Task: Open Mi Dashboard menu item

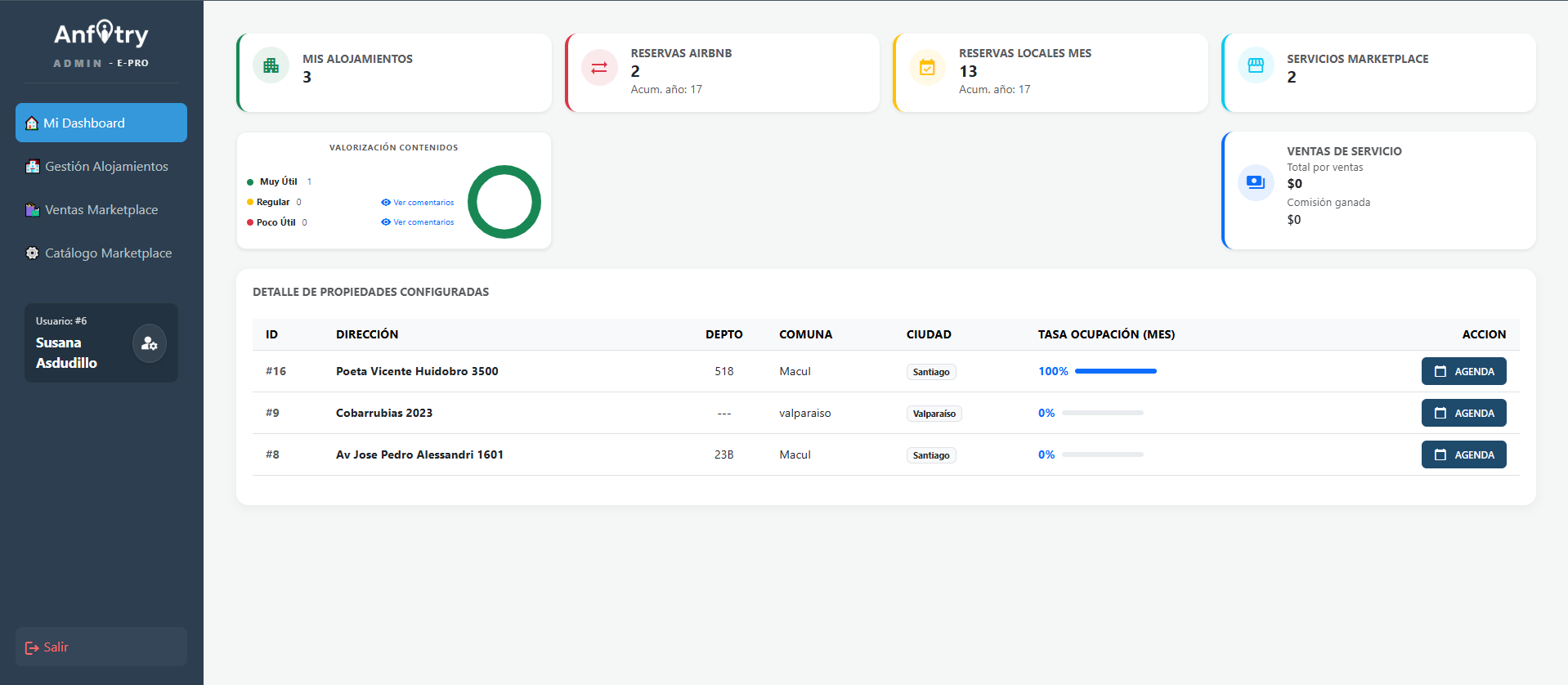Action: [101, 123]
